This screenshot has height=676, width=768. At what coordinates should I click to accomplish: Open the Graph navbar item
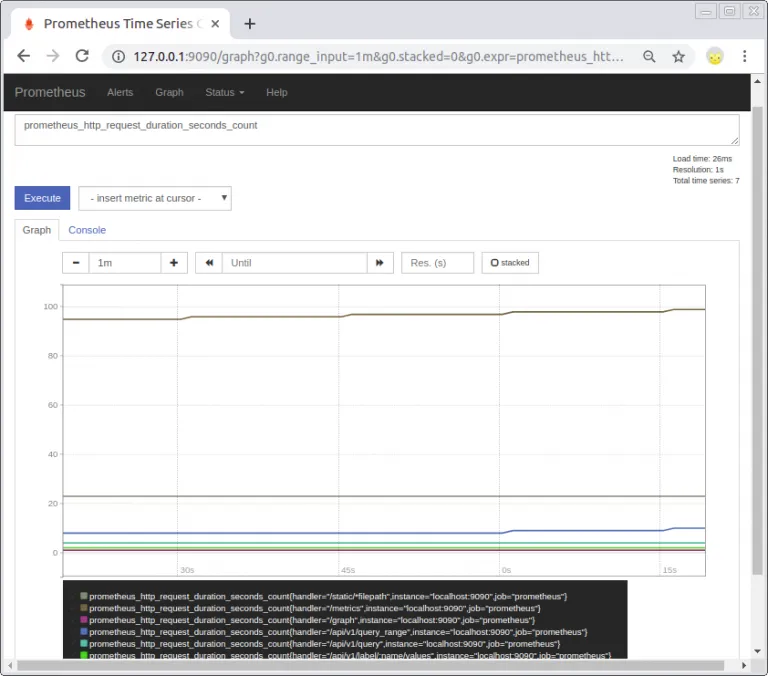(169, 92)
